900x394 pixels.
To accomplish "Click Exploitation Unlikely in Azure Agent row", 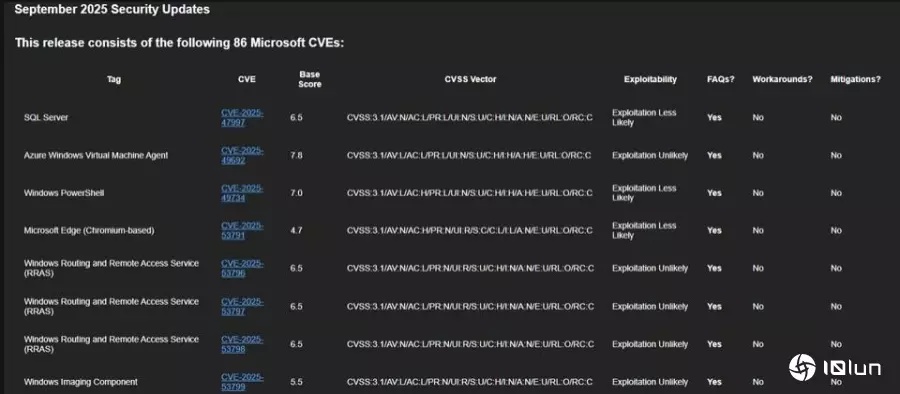I will pos(650,156).
